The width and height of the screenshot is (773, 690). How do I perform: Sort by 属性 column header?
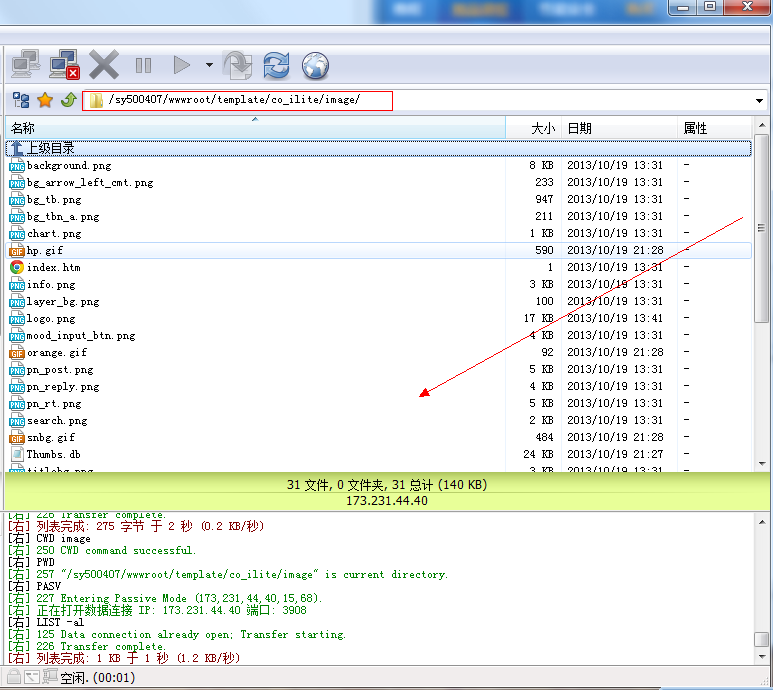pos(714,129)
